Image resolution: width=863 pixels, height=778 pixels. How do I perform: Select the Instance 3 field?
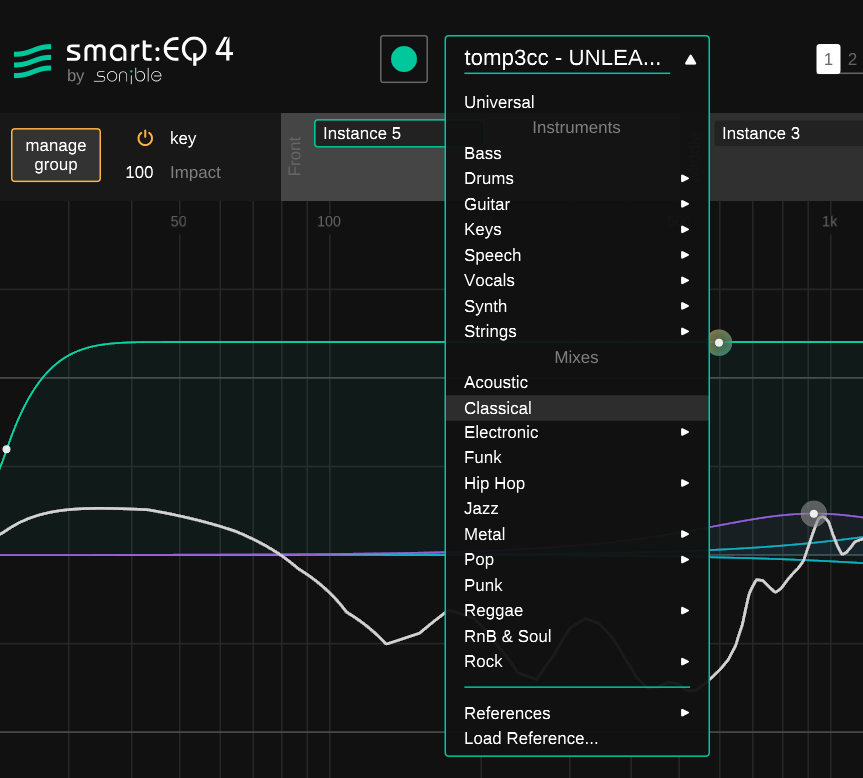(785, 134)
